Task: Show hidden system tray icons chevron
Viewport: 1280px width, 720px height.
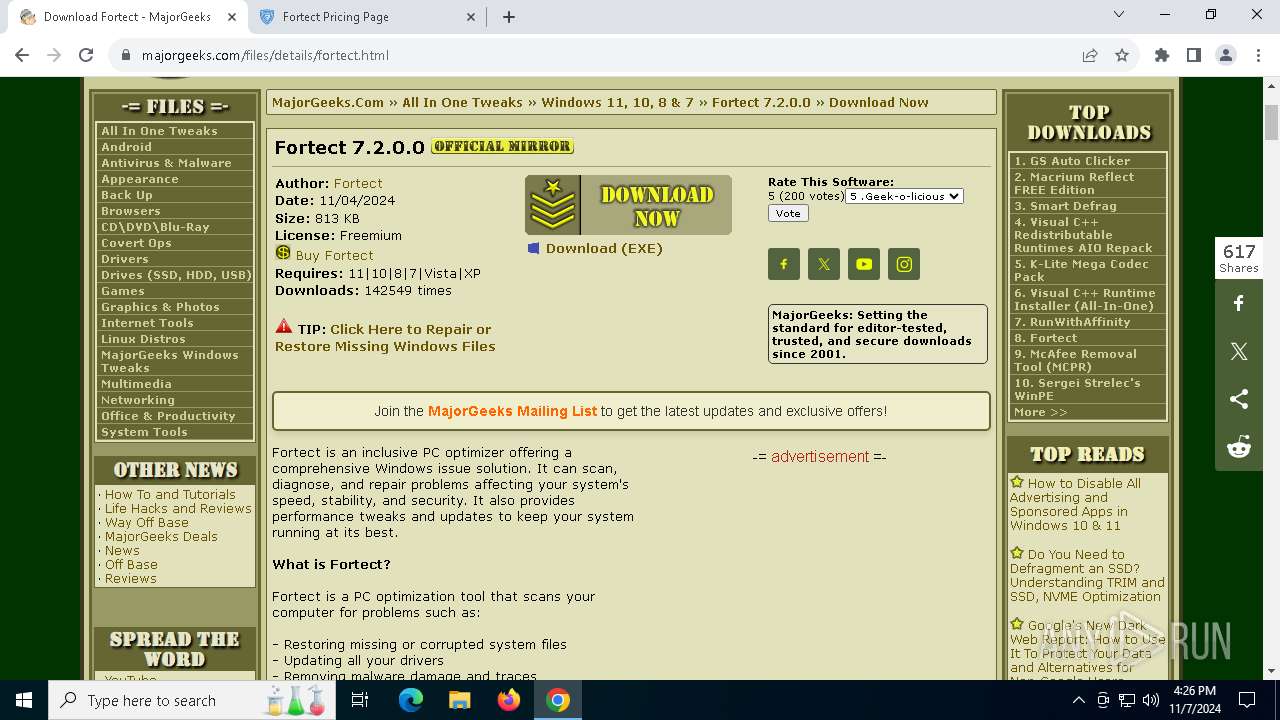Action: click(1078, 700)
